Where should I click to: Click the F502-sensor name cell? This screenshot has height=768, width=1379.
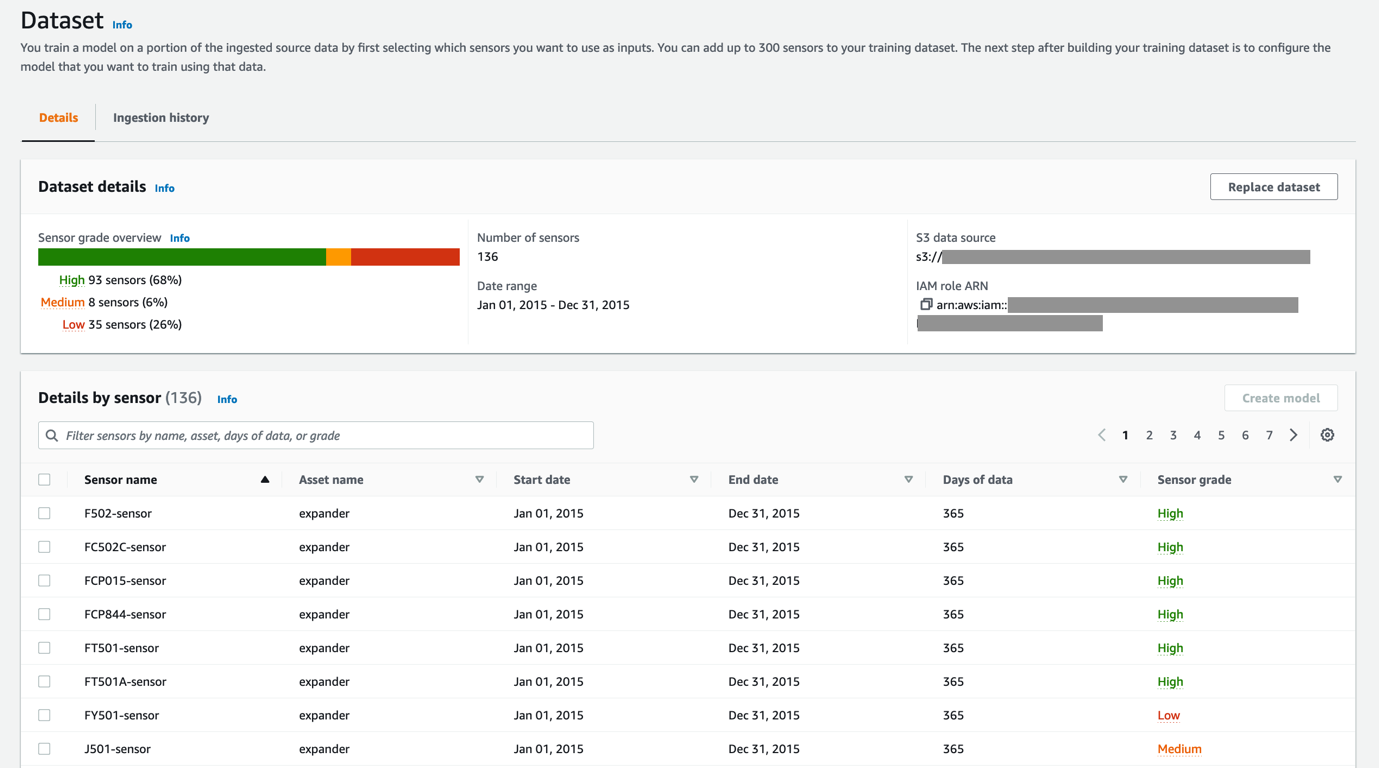[118, 513]
